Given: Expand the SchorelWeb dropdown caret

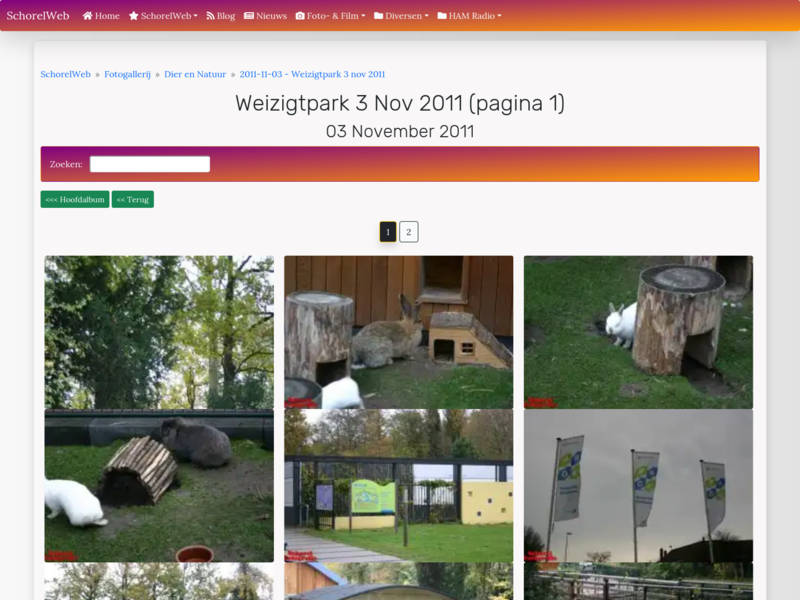Looking at the screenshot, I should pos(195,16).
